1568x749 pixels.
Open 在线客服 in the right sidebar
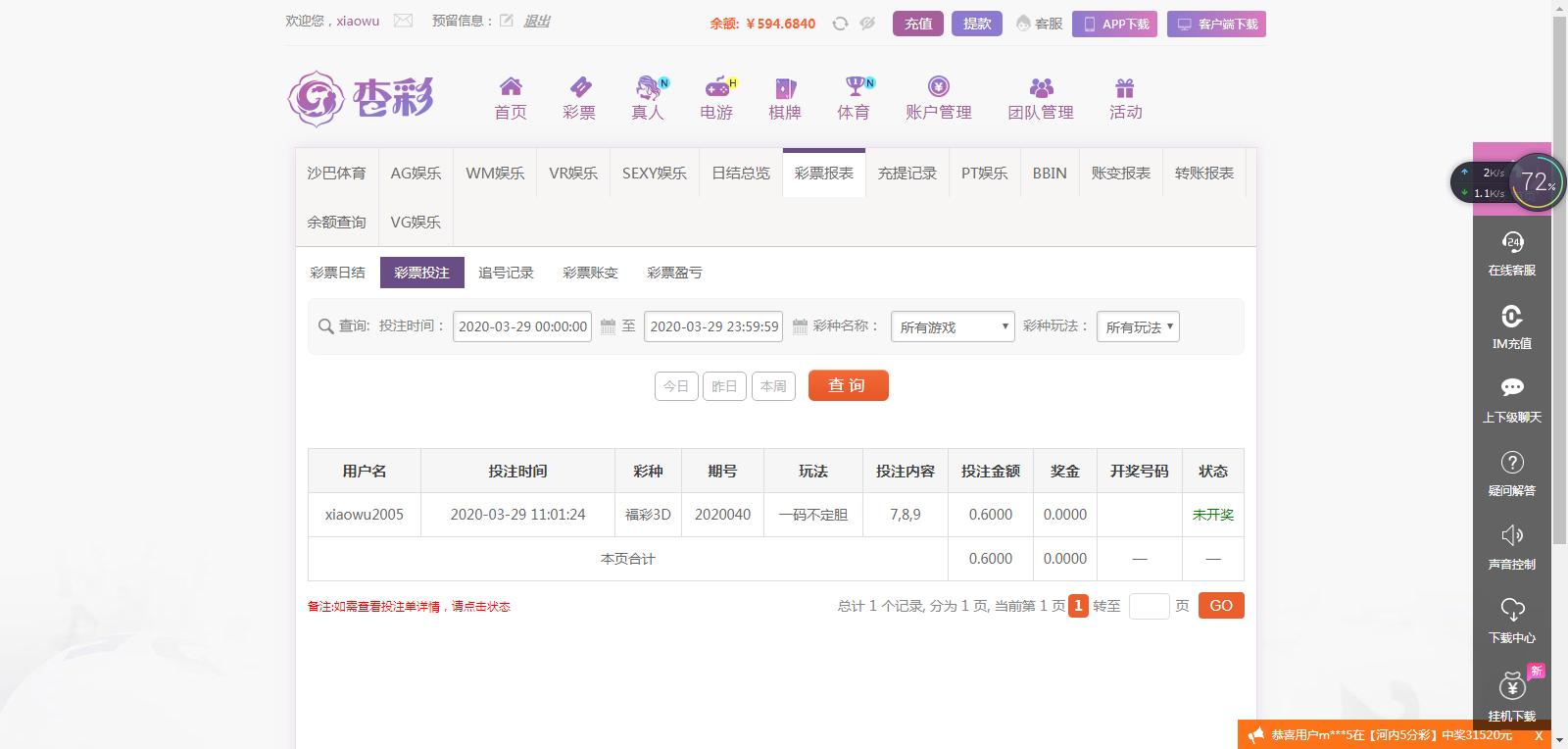coord(1512,253)
